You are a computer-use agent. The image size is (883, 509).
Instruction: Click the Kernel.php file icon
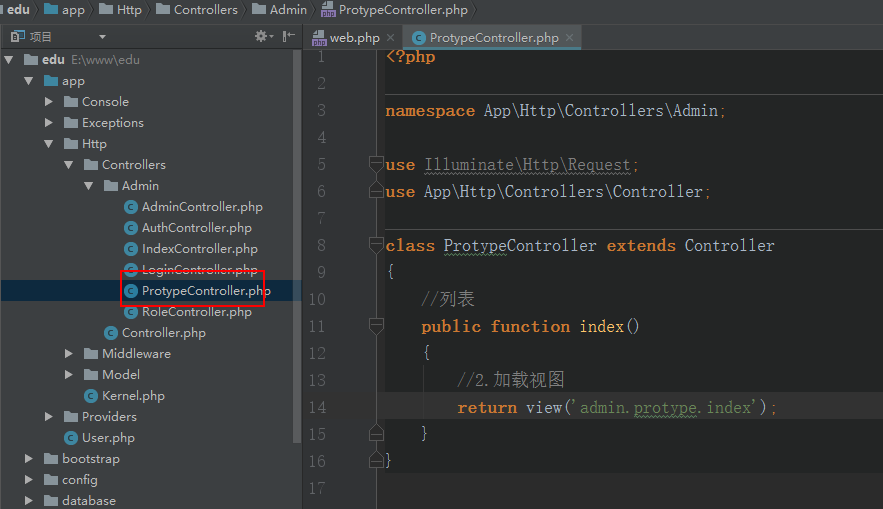tap(90, 396)
